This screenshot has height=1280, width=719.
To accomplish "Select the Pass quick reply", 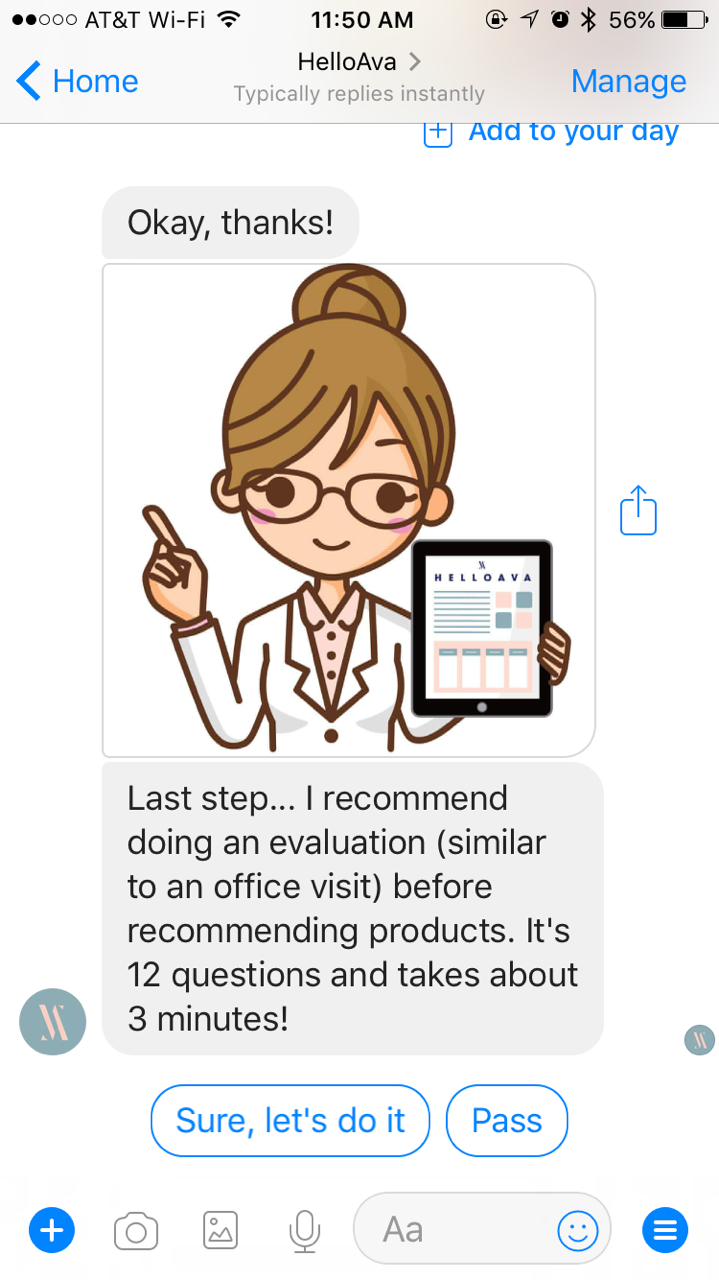I will [507, 1120].
